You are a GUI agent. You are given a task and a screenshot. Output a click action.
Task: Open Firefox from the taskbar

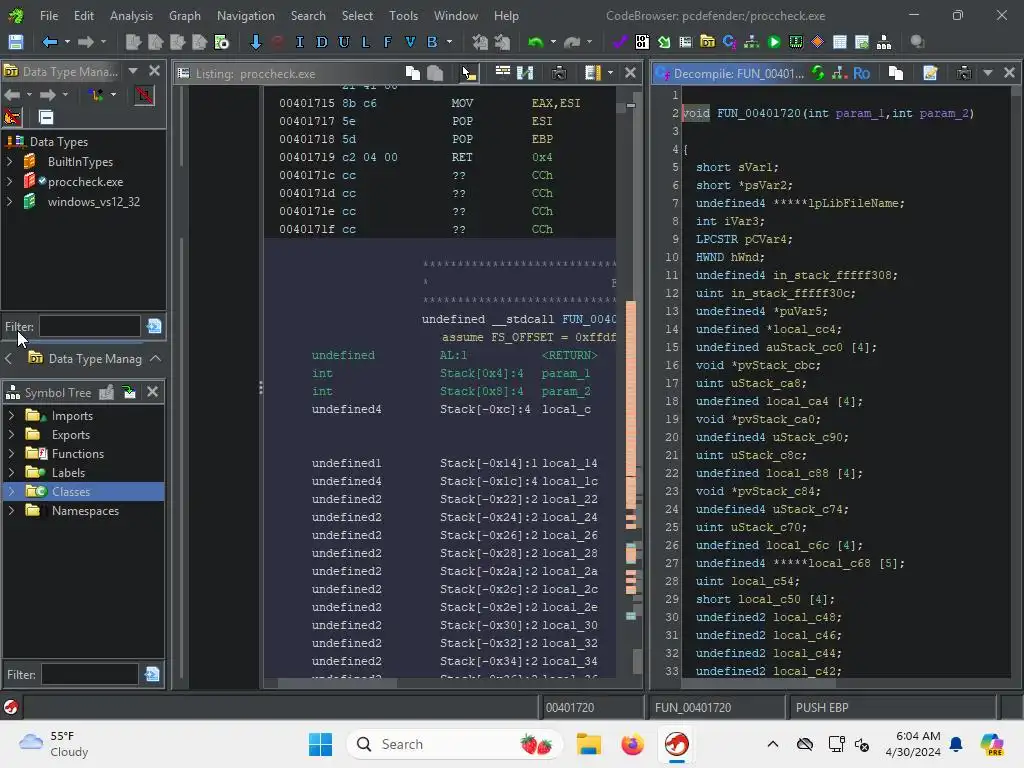pos(632,744)
